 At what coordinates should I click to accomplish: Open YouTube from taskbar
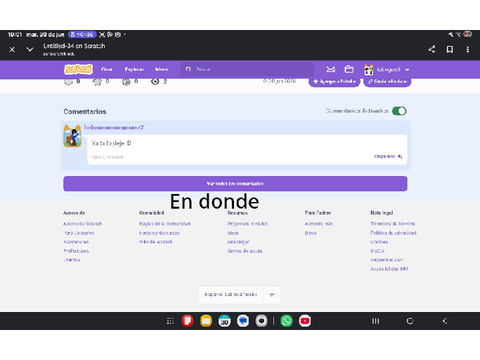coord(305,321)
